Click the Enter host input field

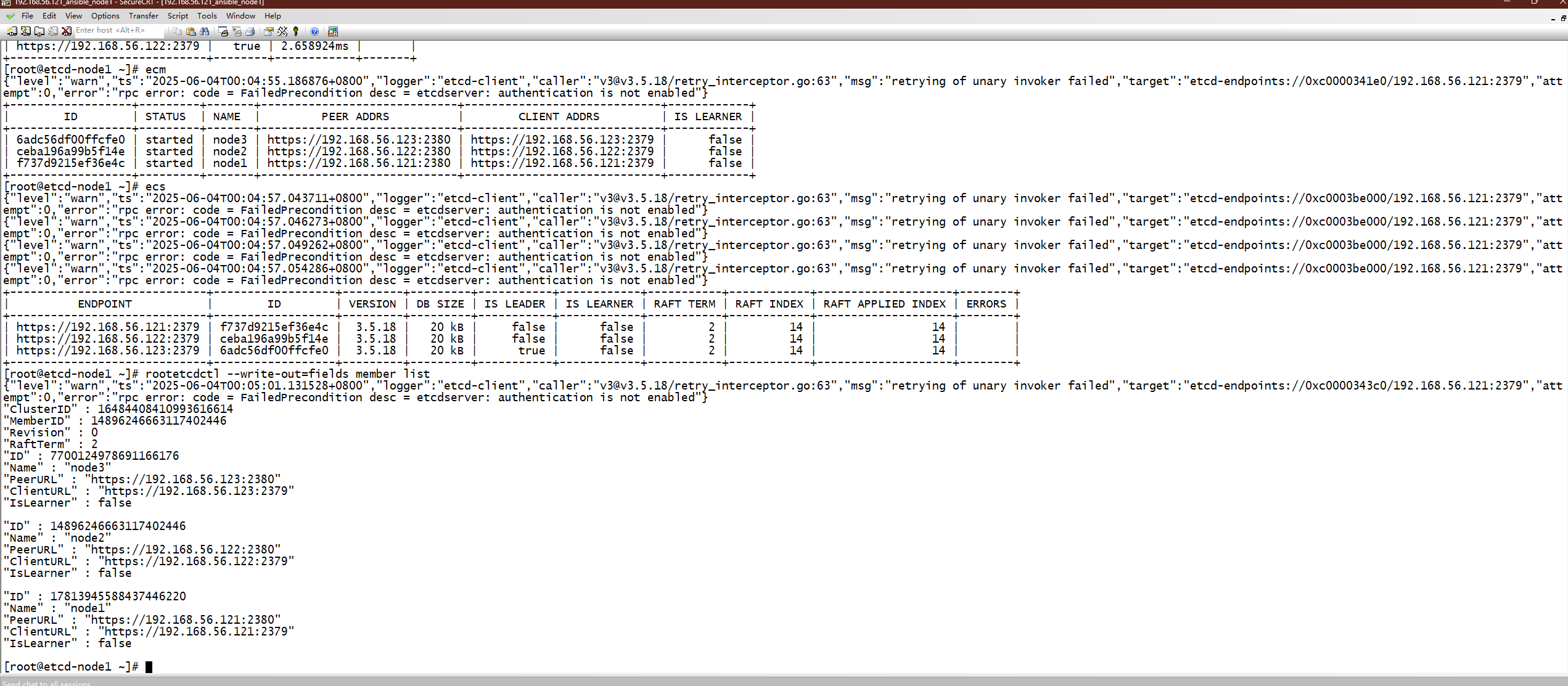tap(120, 30)
